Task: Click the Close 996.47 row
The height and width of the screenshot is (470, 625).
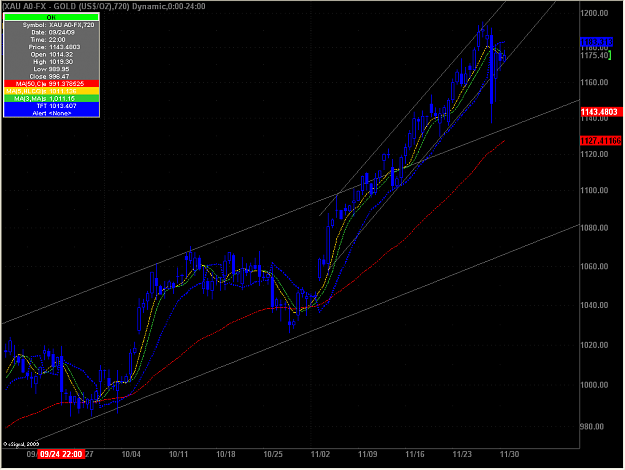Action: [51, 76]
